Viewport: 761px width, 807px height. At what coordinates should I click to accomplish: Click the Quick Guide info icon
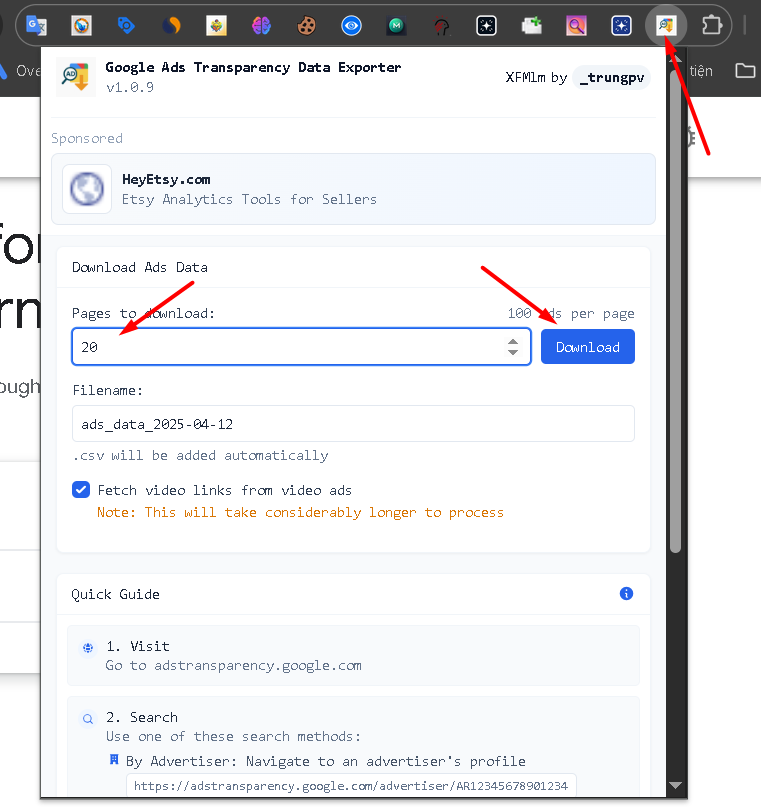point(626,593)
